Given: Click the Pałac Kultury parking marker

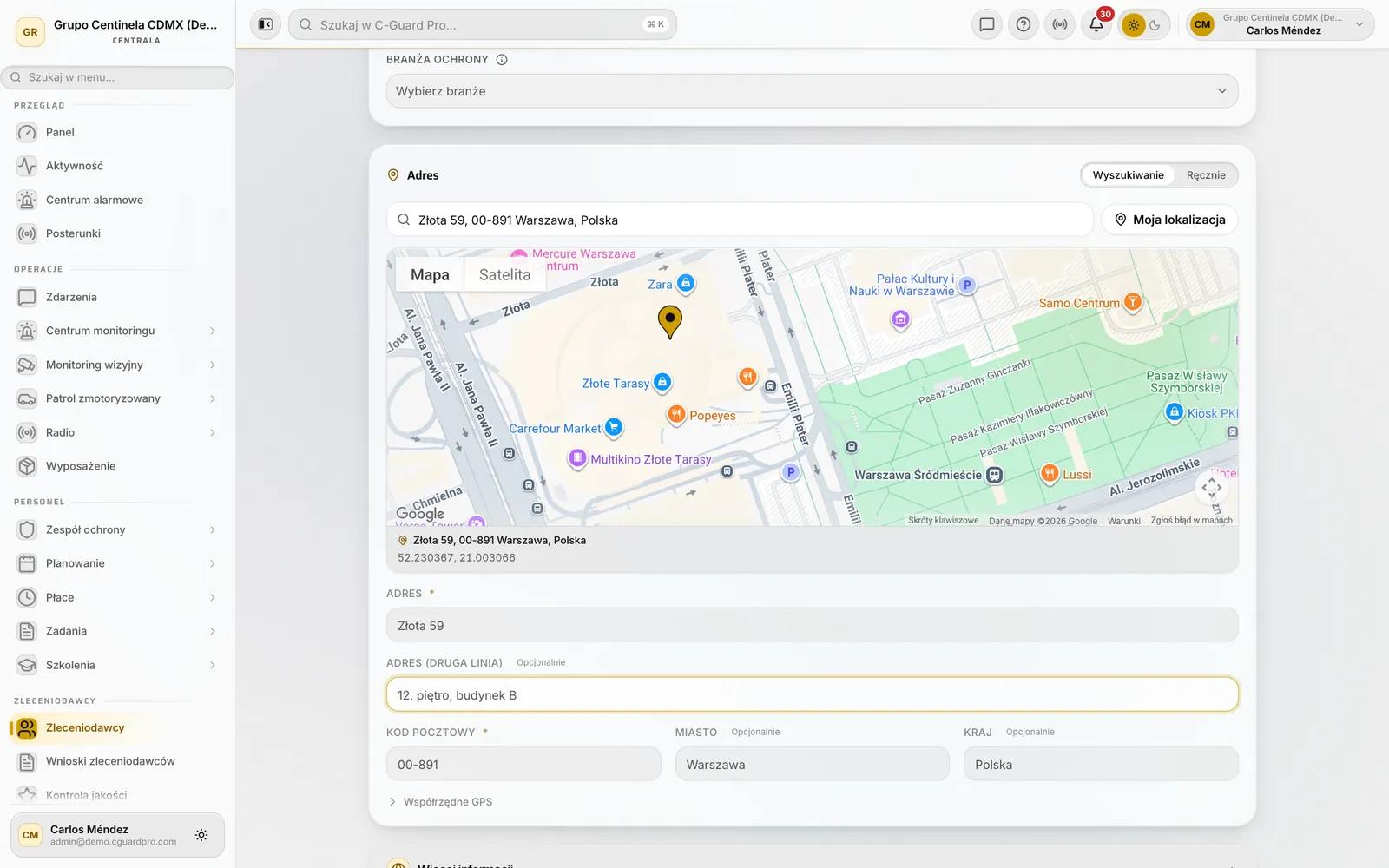Looking at the screenshot, I should (x=966, y=285).
